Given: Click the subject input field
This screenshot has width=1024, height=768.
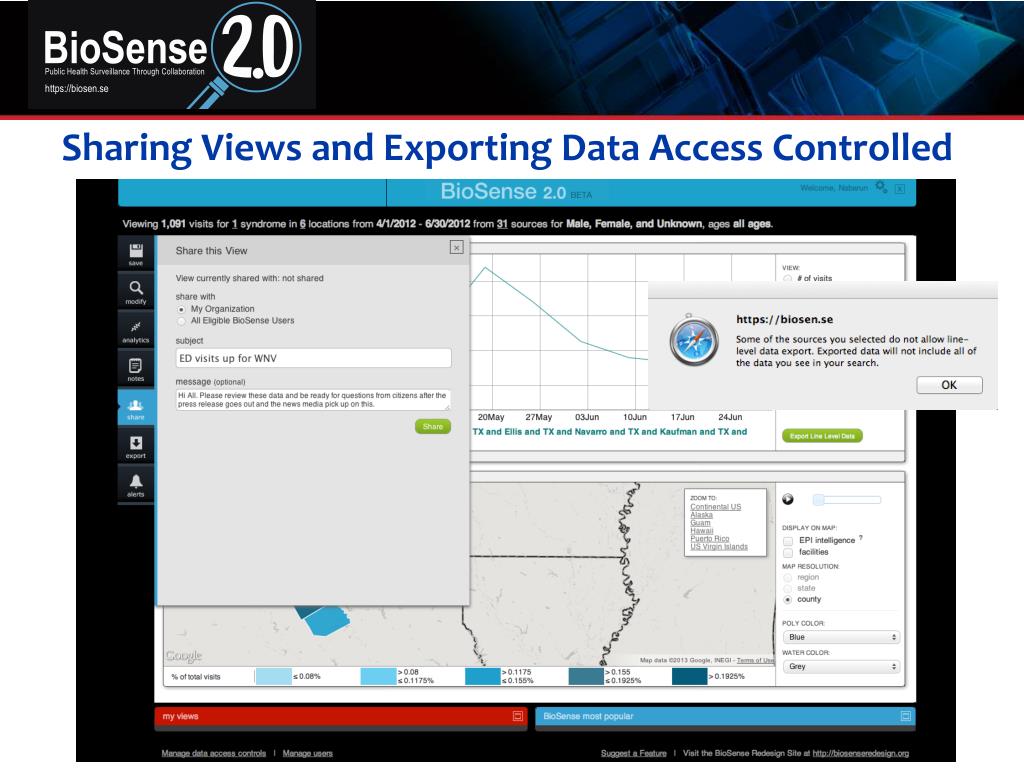Looking at the screenshot, I should click(x=313, y=358).
